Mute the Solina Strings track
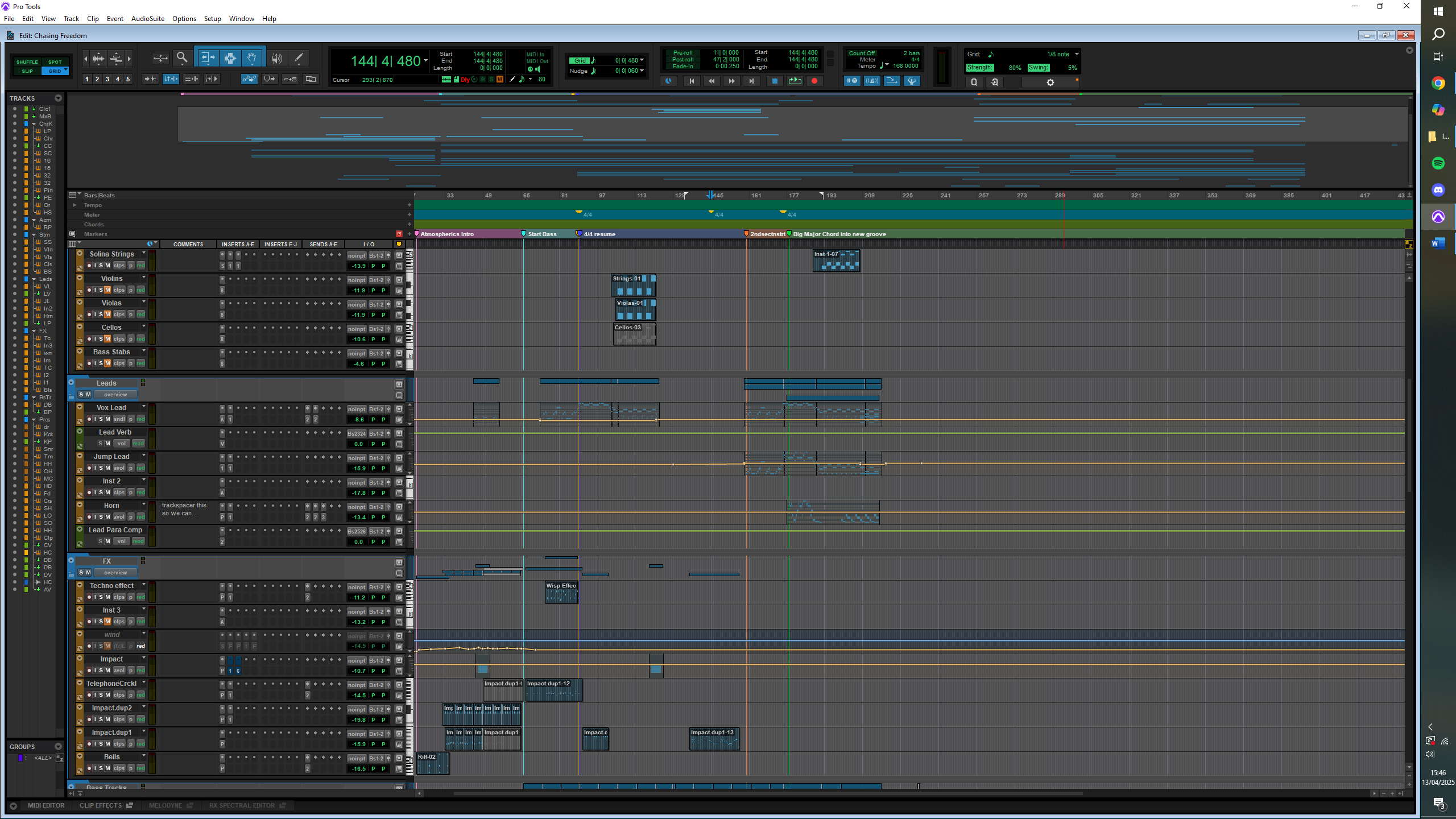 pos(107,266)
